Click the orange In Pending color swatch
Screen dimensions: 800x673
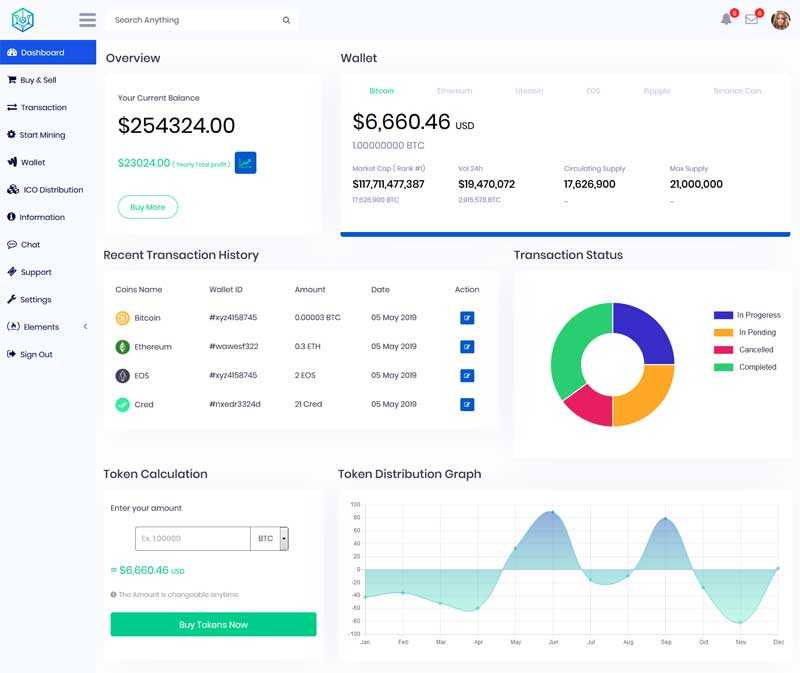pyautogui.click(x=723, y=333)
